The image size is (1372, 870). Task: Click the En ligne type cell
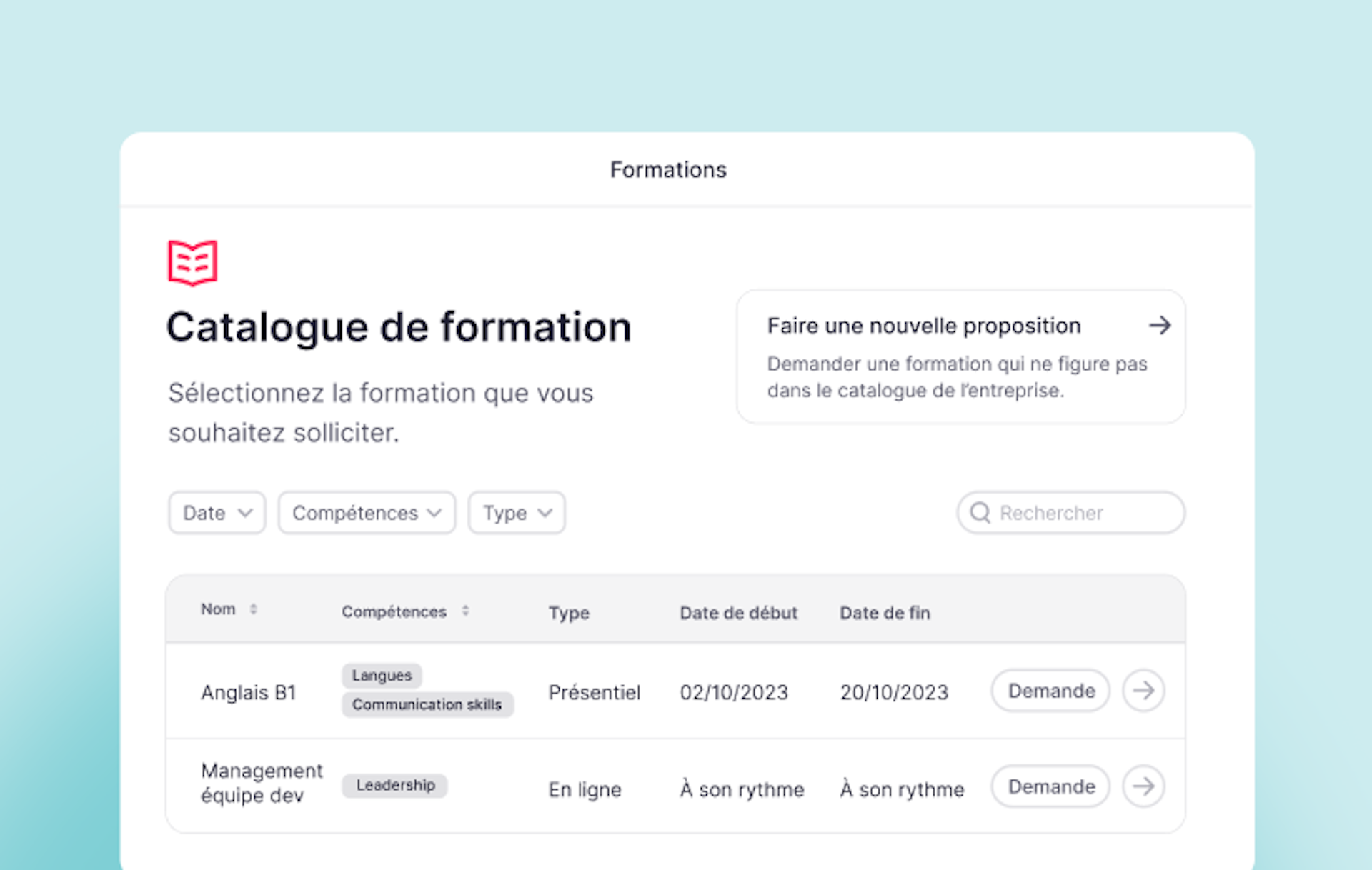pyautogui.click(x=585, y=790)
